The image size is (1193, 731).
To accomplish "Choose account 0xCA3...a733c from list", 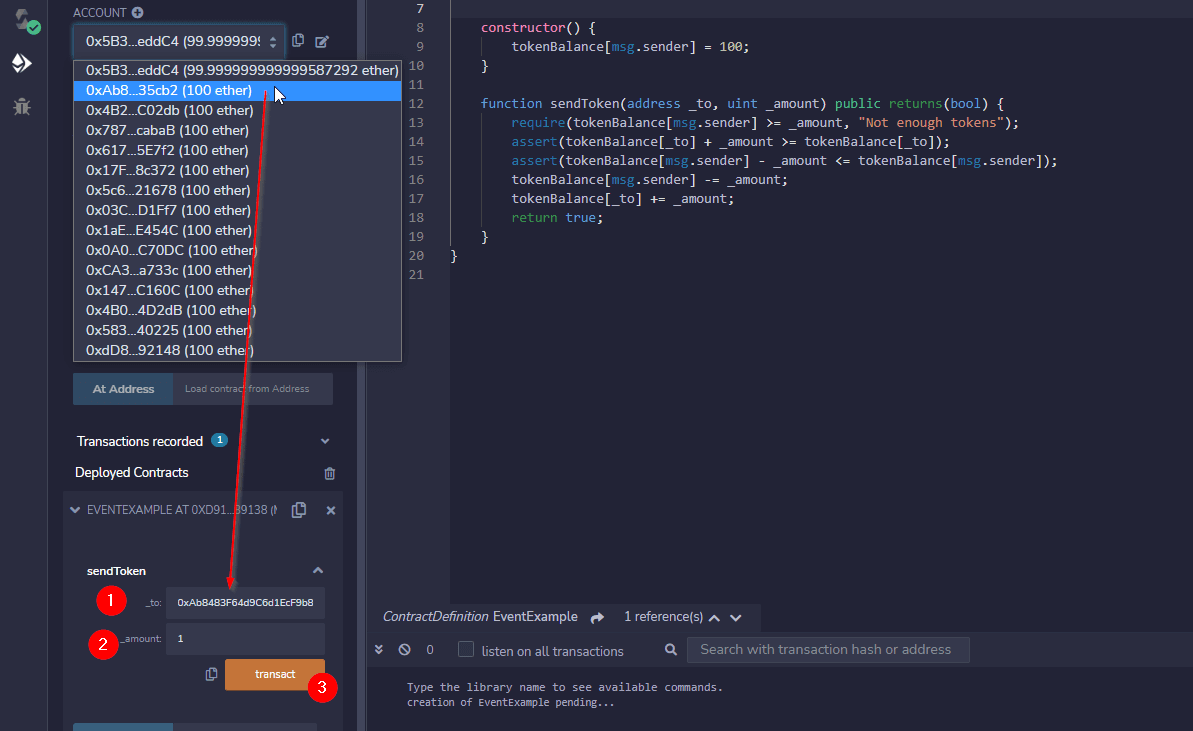I will click(x=237, y=270).
